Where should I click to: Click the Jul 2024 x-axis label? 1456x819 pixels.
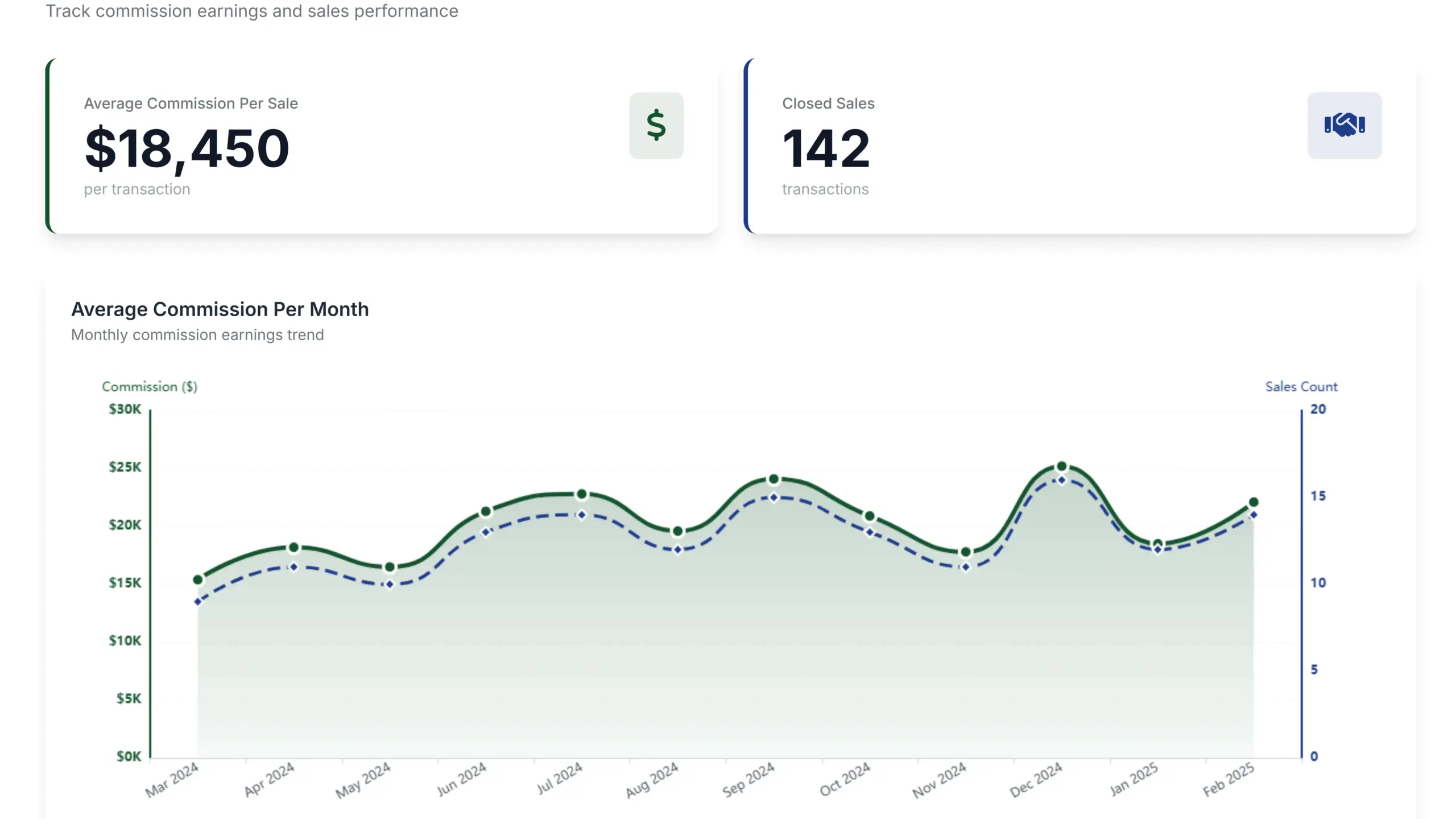pyautogui.click(x=560, y=778)
